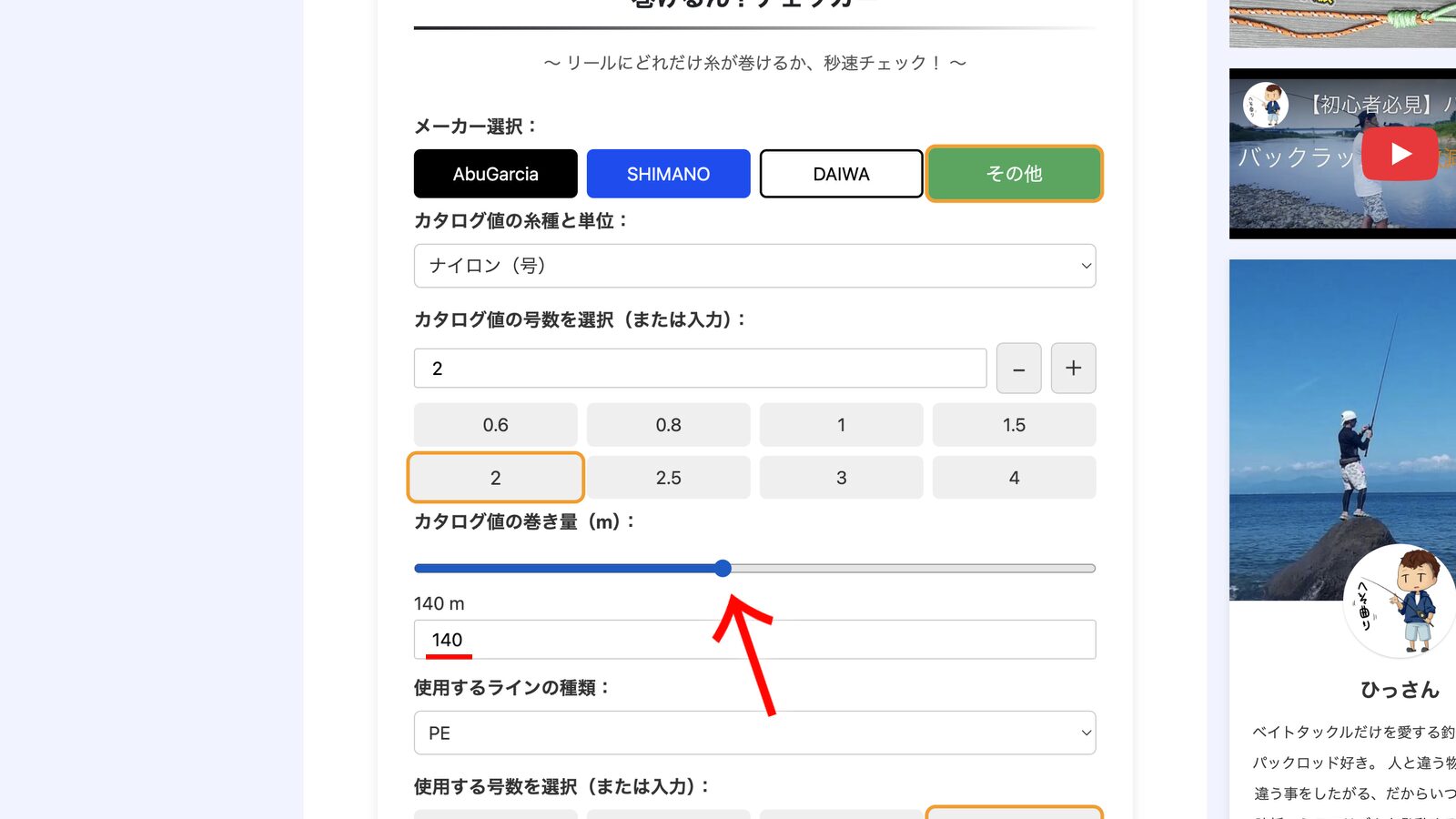Image resolution: width=1456 pixels, height=819 pixels.
Task: Click the minus stepper button
Action: tap(1018, 368)
